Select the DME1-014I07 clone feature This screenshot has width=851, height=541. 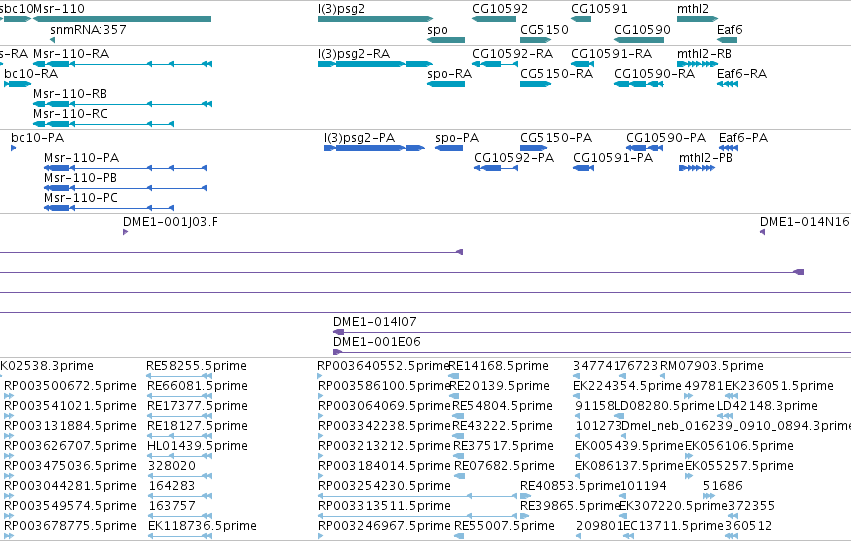pos(592,332)
